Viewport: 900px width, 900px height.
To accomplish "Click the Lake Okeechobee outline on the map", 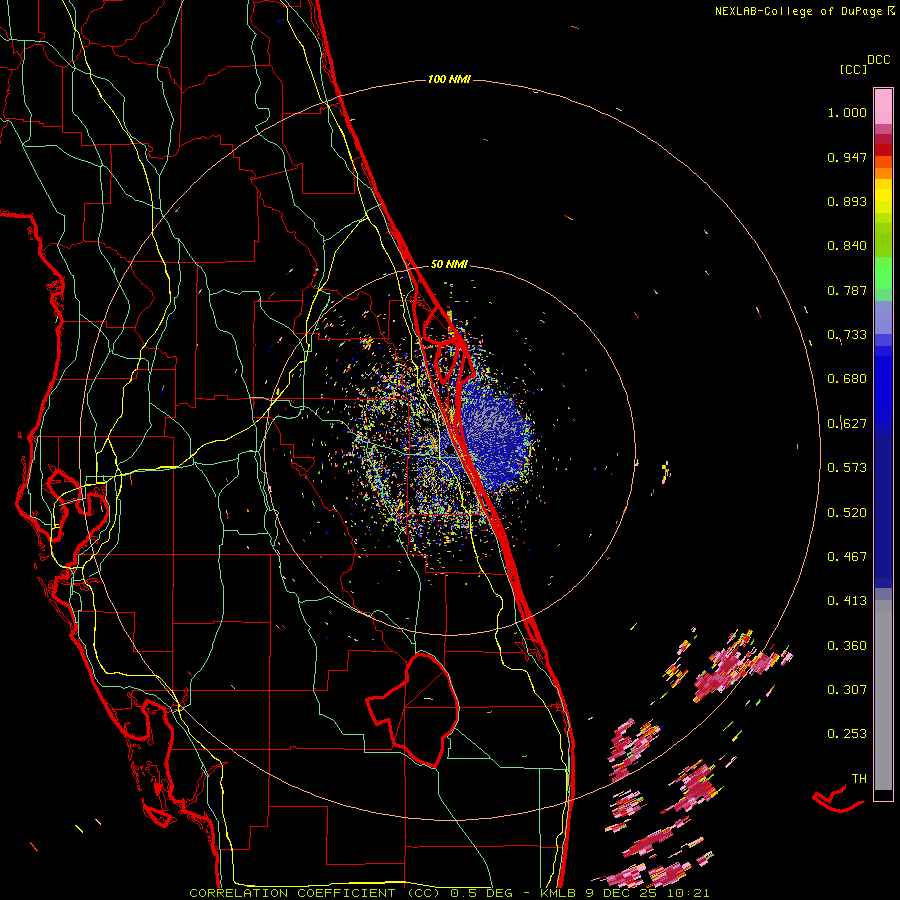I will point(414,709).
